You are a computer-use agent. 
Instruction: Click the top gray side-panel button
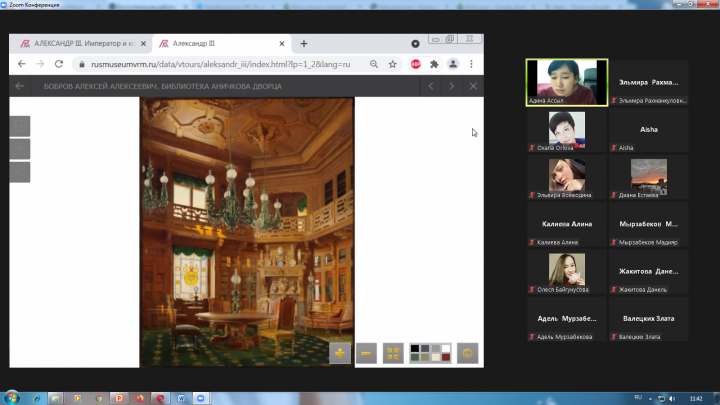pyautogui.click(x=20, y=126)
